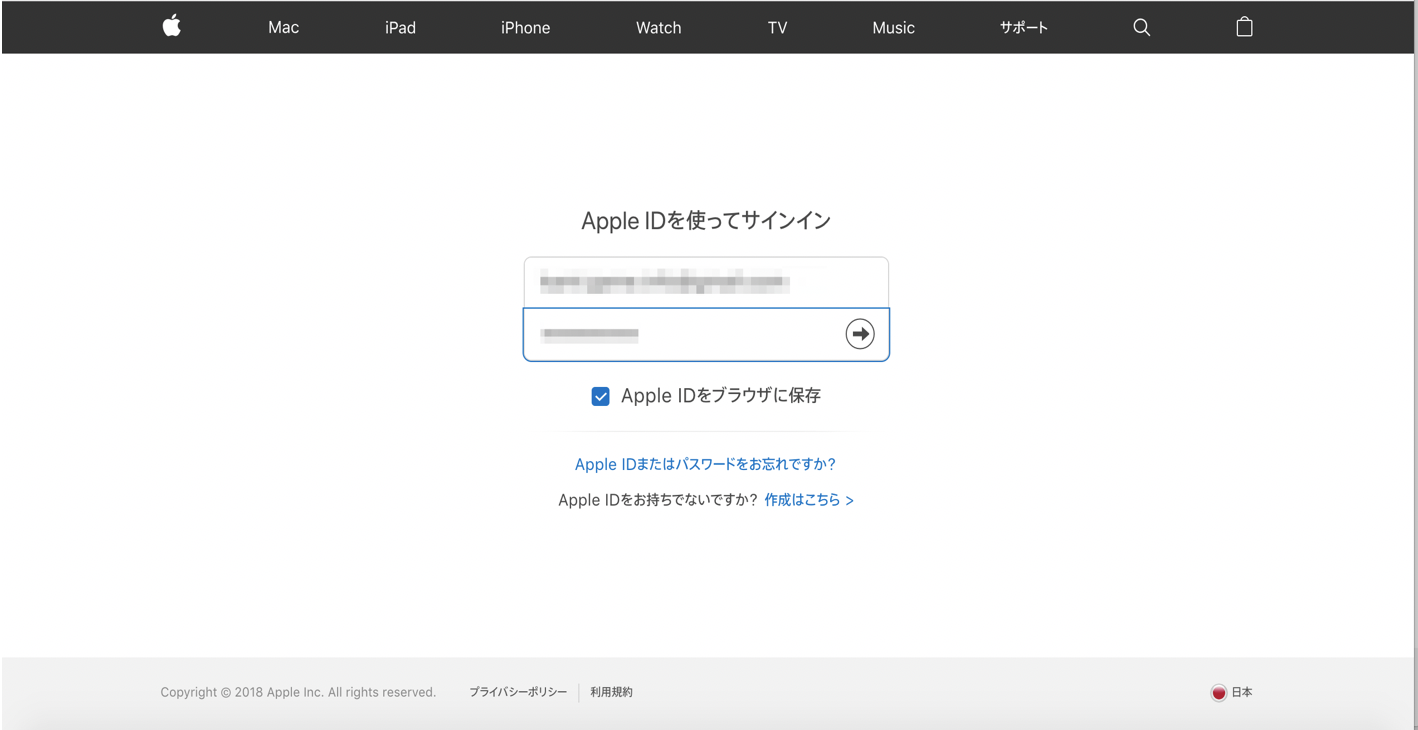Open the プライバシーポリシー link
1418x730 pixels.
[517, 692]
